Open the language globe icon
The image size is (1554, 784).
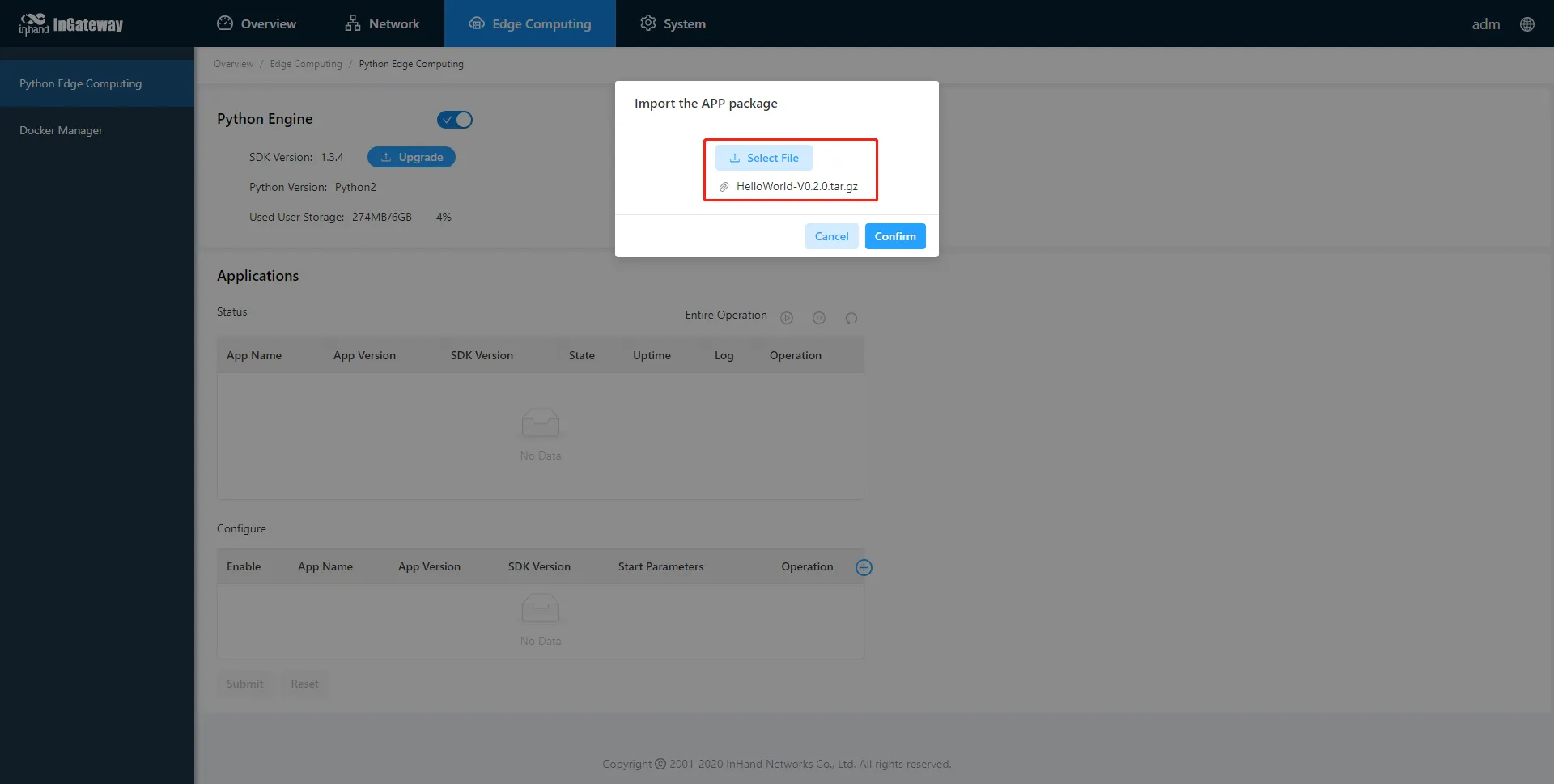click(x=1527, y=24)
